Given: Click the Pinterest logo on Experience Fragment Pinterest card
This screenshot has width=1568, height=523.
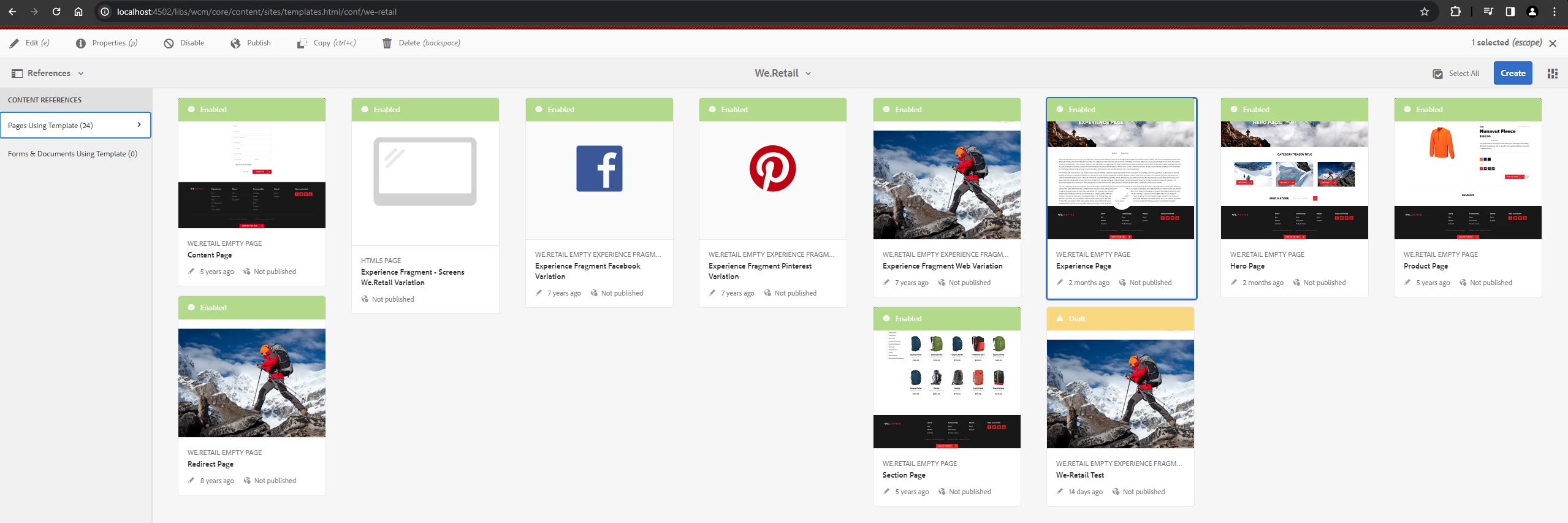Looking at the screenshot, I should [772, 169].
